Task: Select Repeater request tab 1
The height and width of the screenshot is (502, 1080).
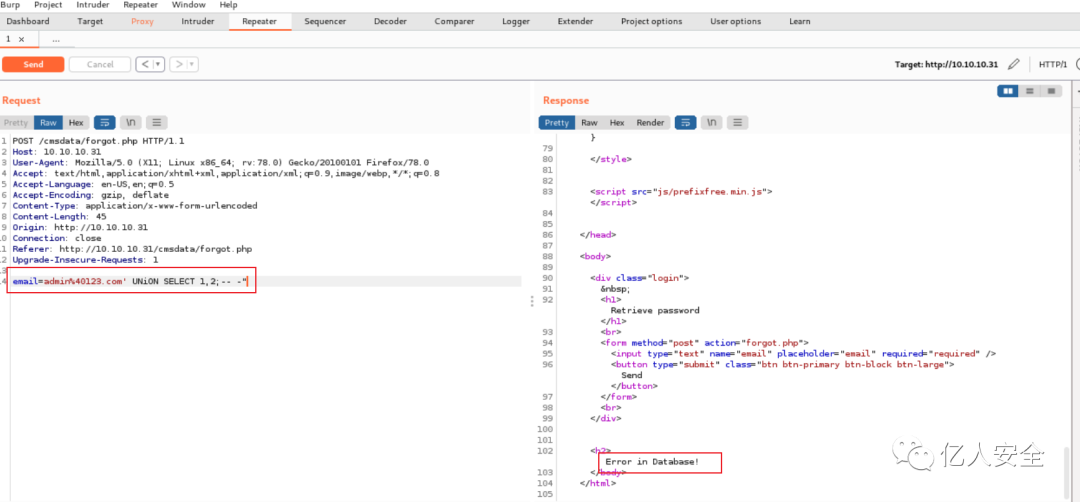Action: tap(9, 39)
